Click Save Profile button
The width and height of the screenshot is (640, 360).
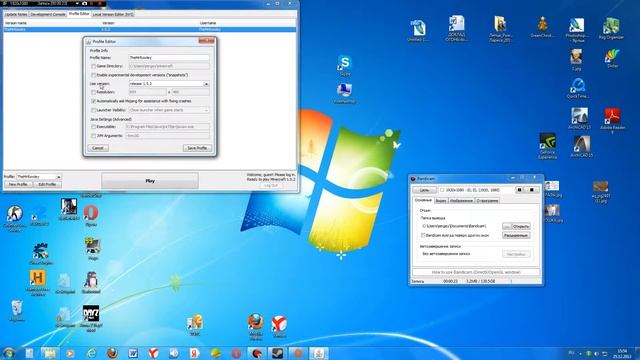tap(197, 148)
